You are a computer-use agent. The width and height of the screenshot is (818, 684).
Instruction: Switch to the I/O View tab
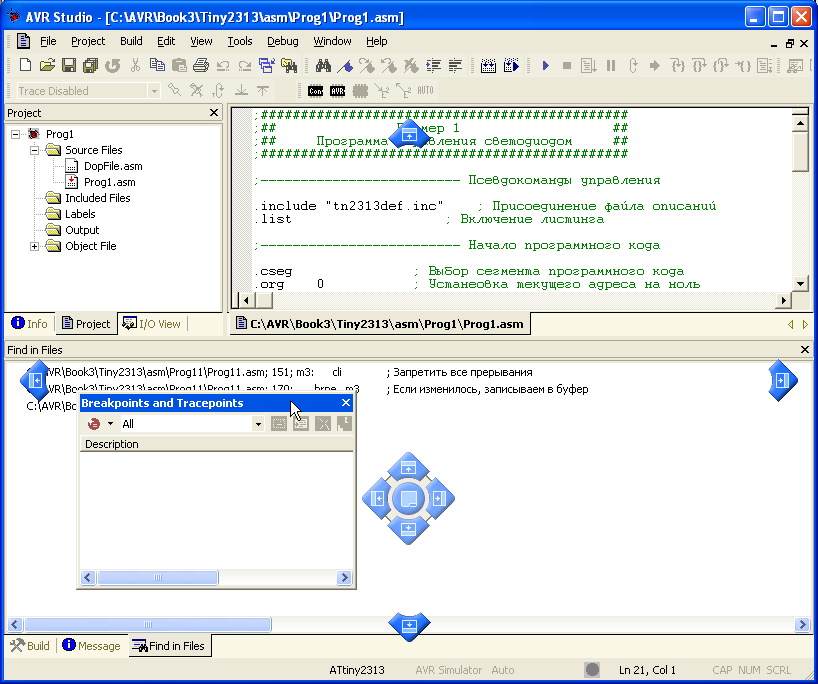tap(152, 324)
